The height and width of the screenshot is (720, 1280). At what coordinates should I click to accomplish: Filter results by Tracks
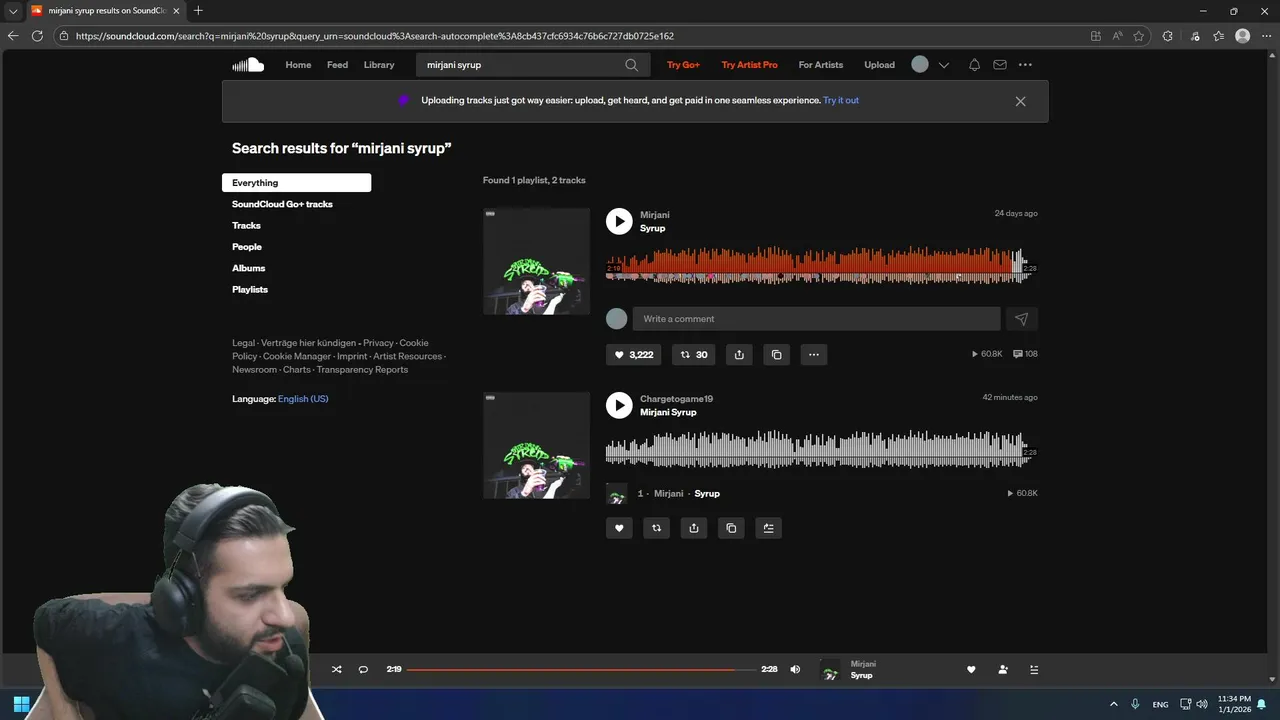coord(246,226)
